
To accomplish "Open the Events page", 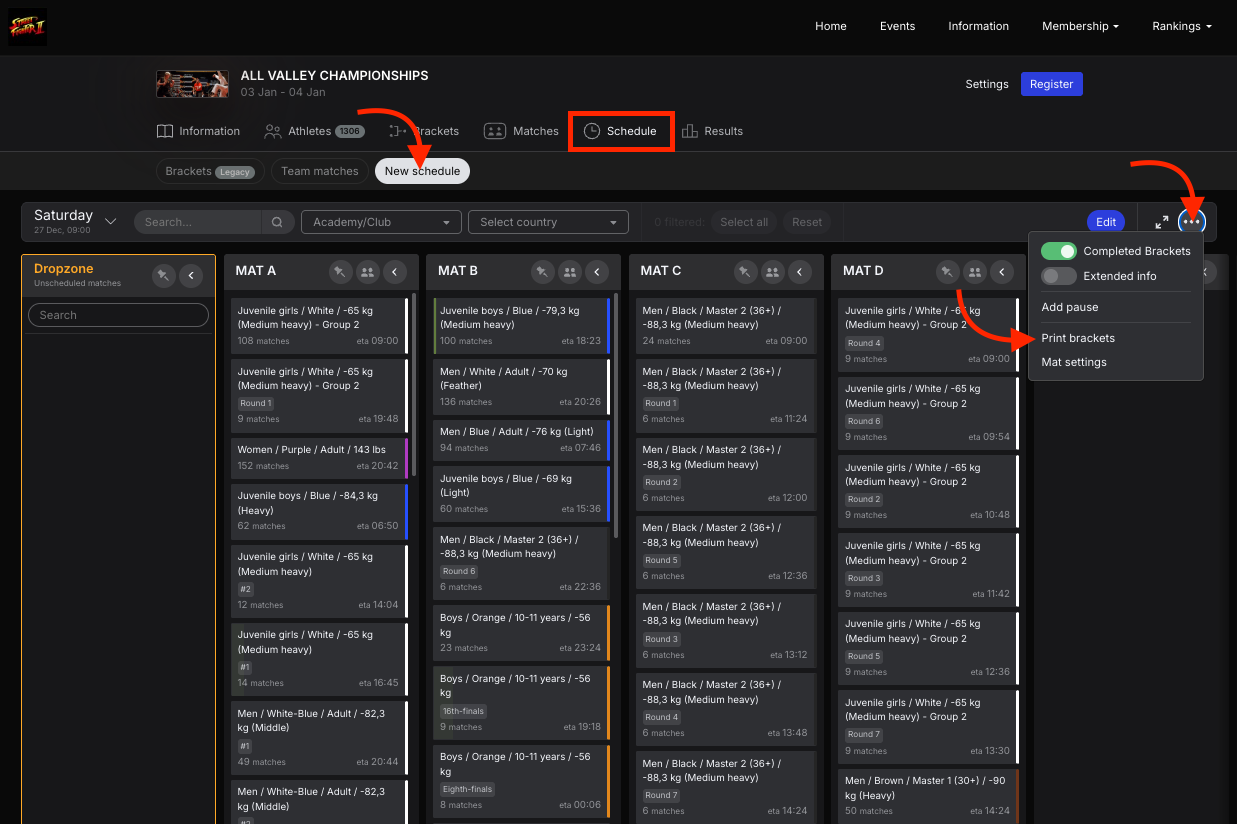I will point(897,26).
